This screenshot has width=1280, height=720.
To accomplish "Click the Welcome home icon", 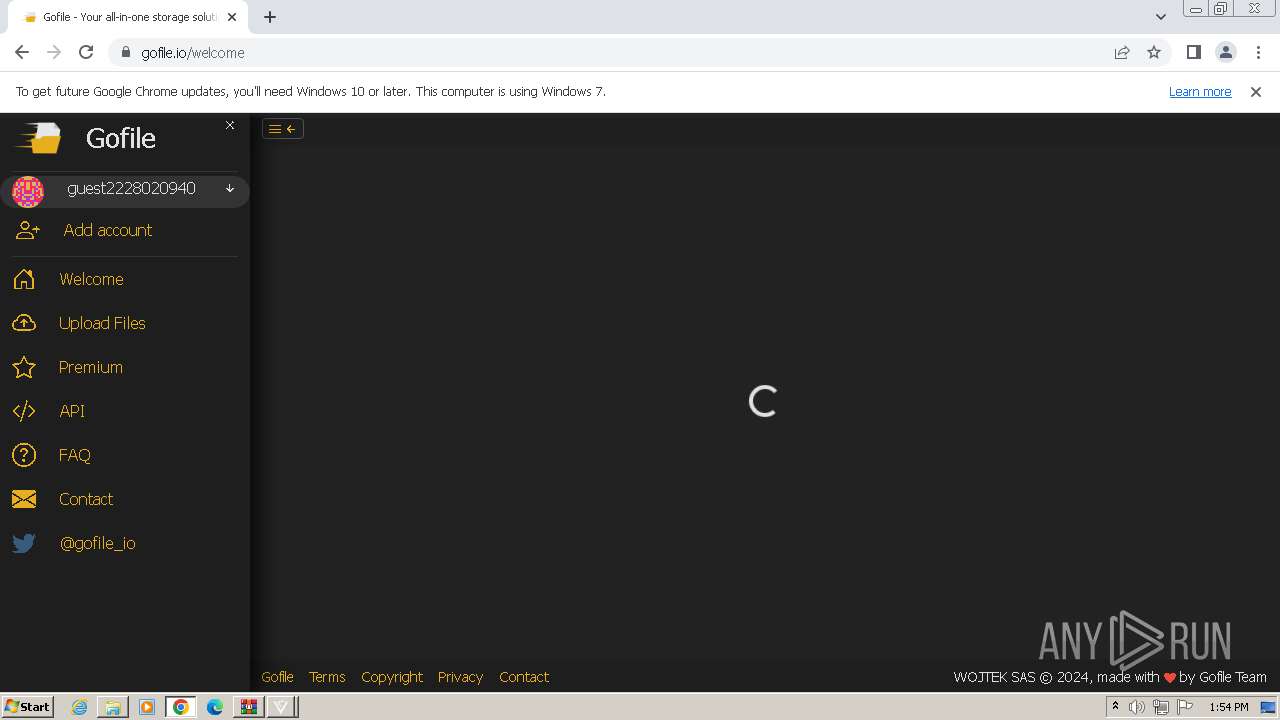I will tap(24, 280).
